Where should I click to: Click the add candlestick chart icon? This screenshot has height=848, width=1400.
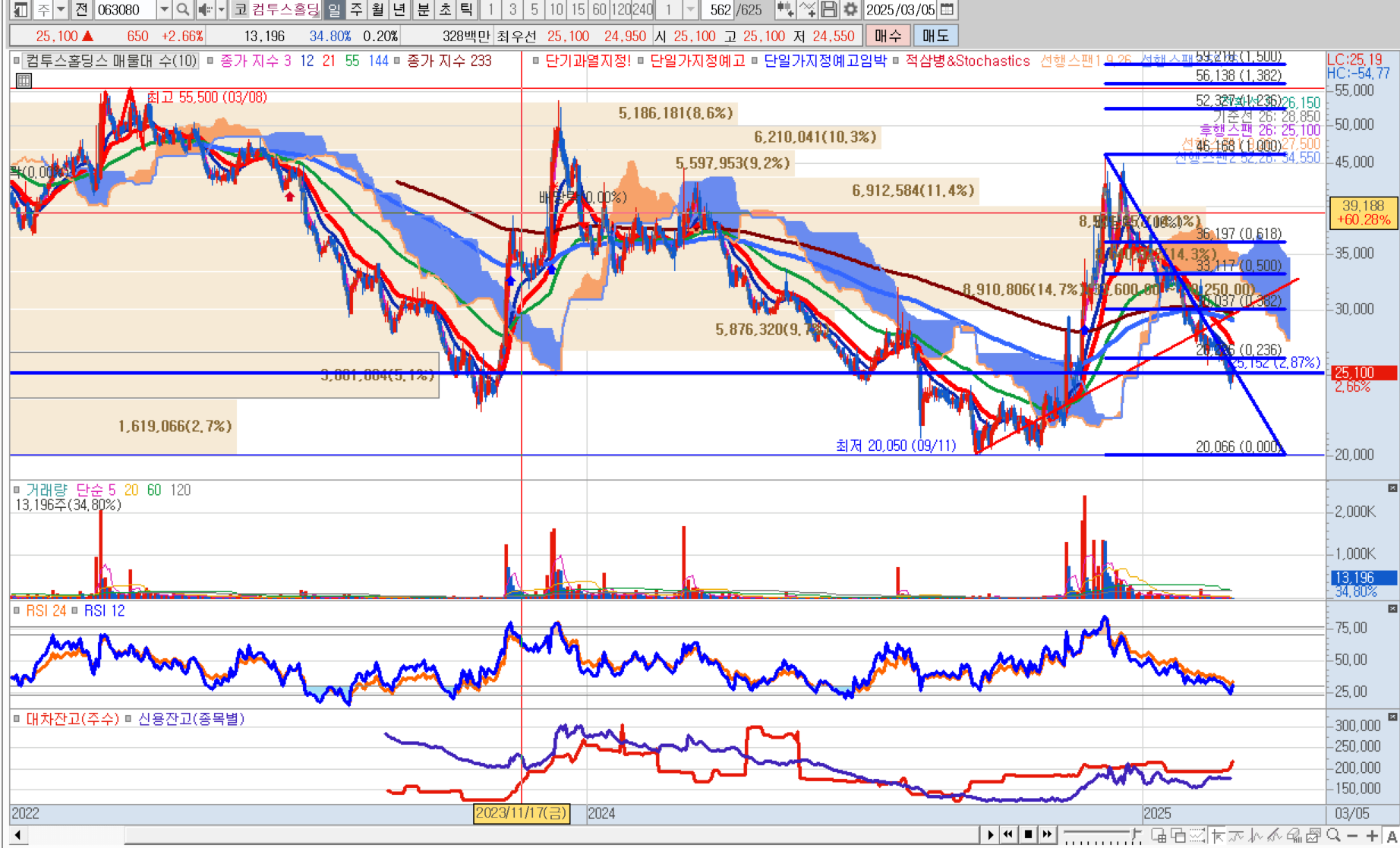click(x=785, y=10)
